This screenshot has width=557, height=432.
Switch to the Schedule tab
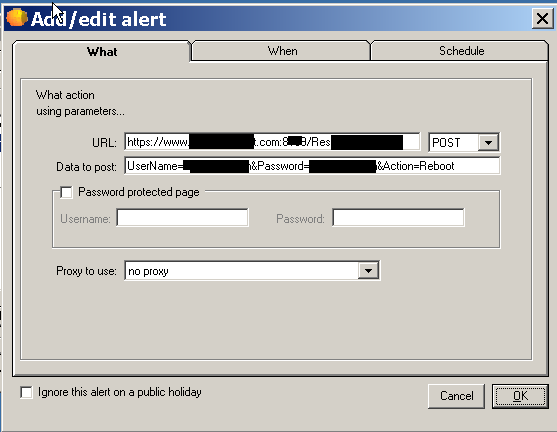point(461,51)
